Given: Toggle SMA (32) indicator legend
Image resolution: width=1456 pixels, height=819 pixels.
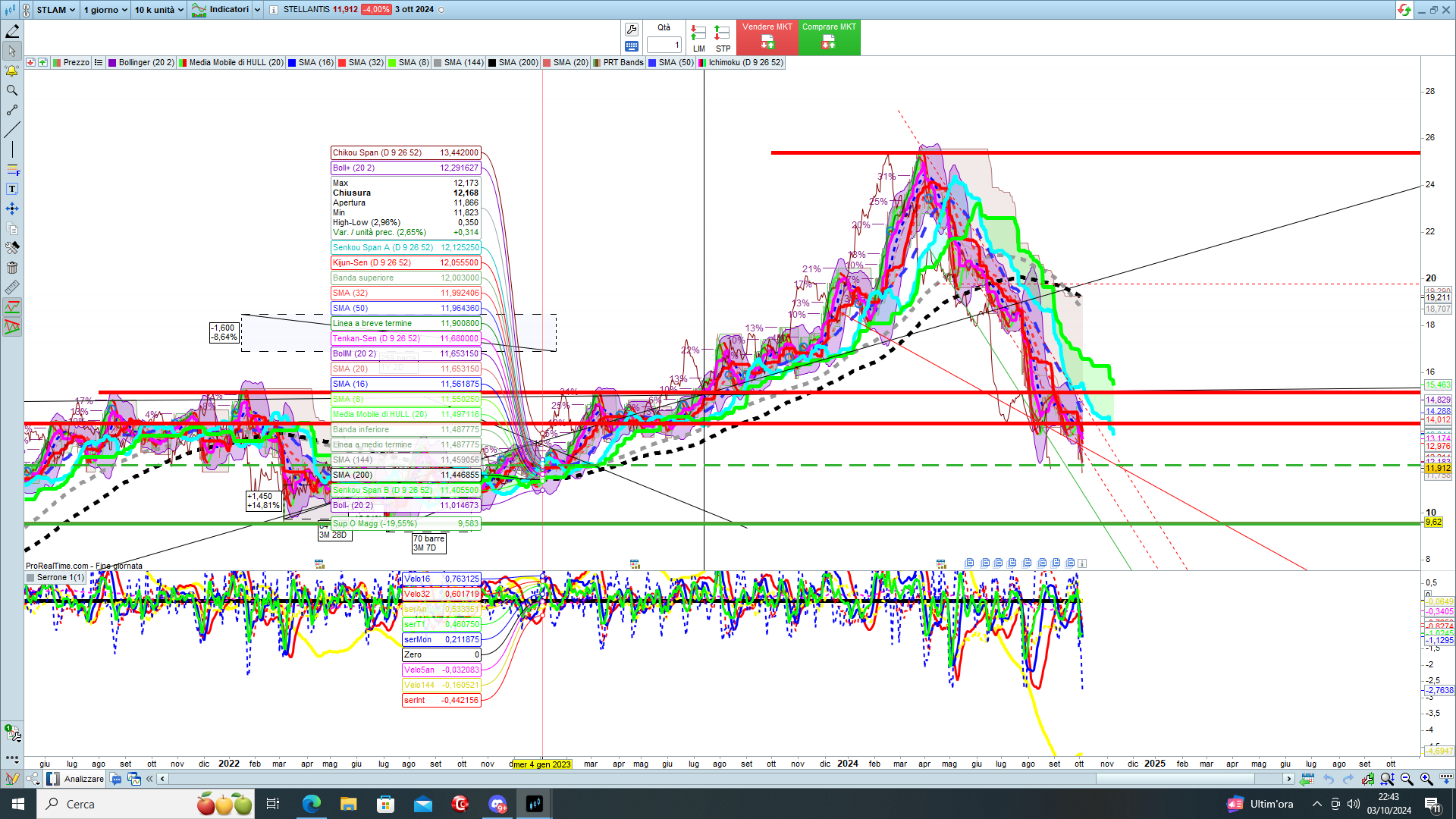Looking at the screenshot, I should point(361,63).
